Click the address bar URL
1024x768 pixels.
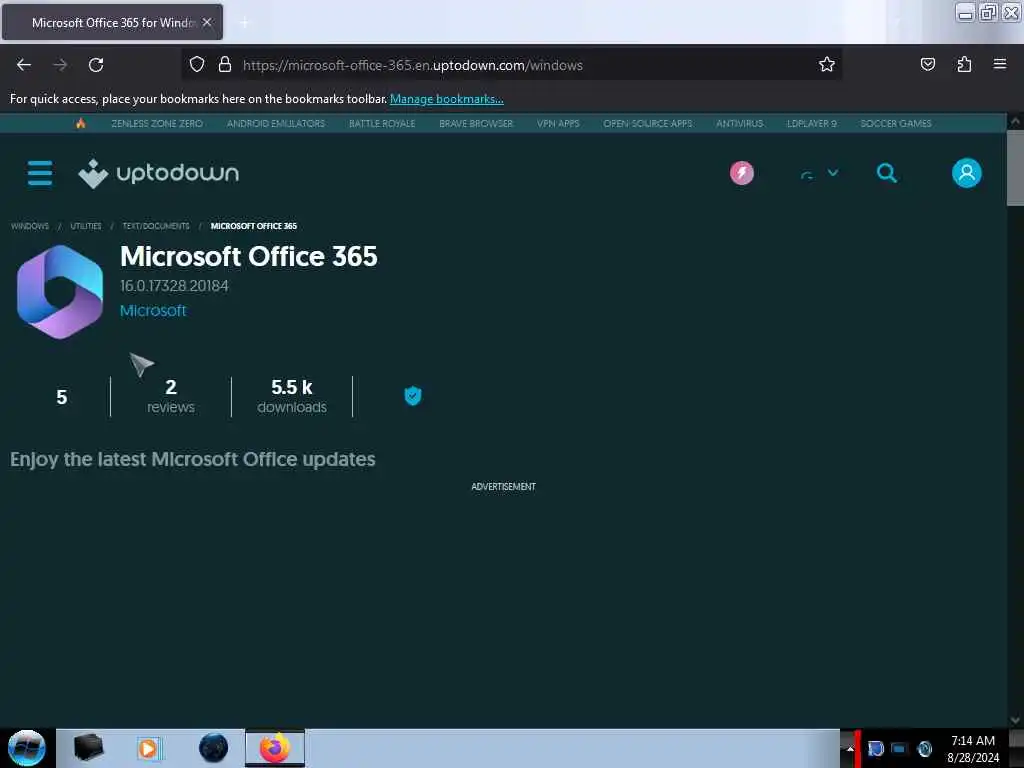click(x=413, y=65)
